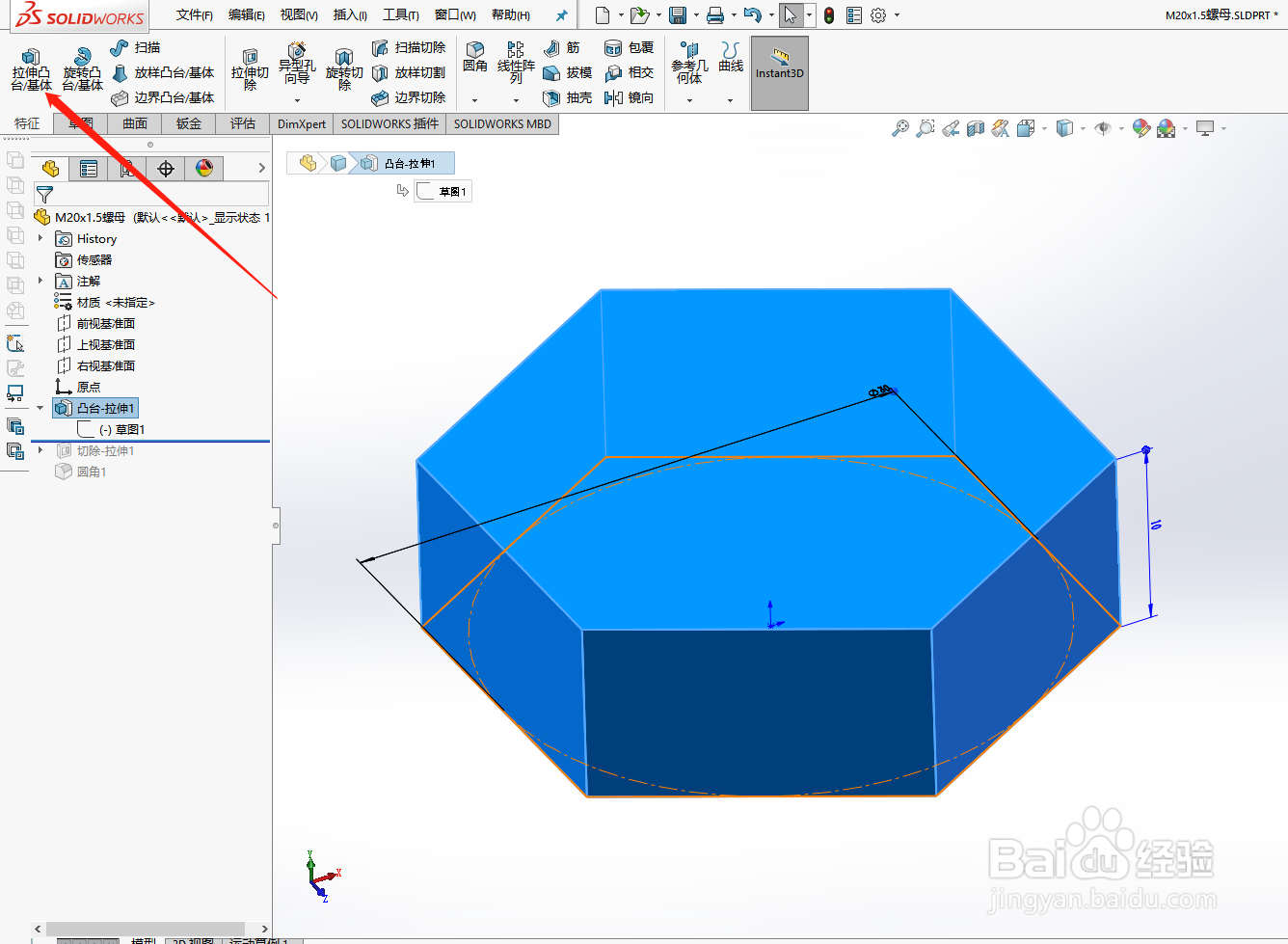Screen dimensions: 1288x944
Task: Select the 边界切除 boundary cut tool
Action: [409, 97]
